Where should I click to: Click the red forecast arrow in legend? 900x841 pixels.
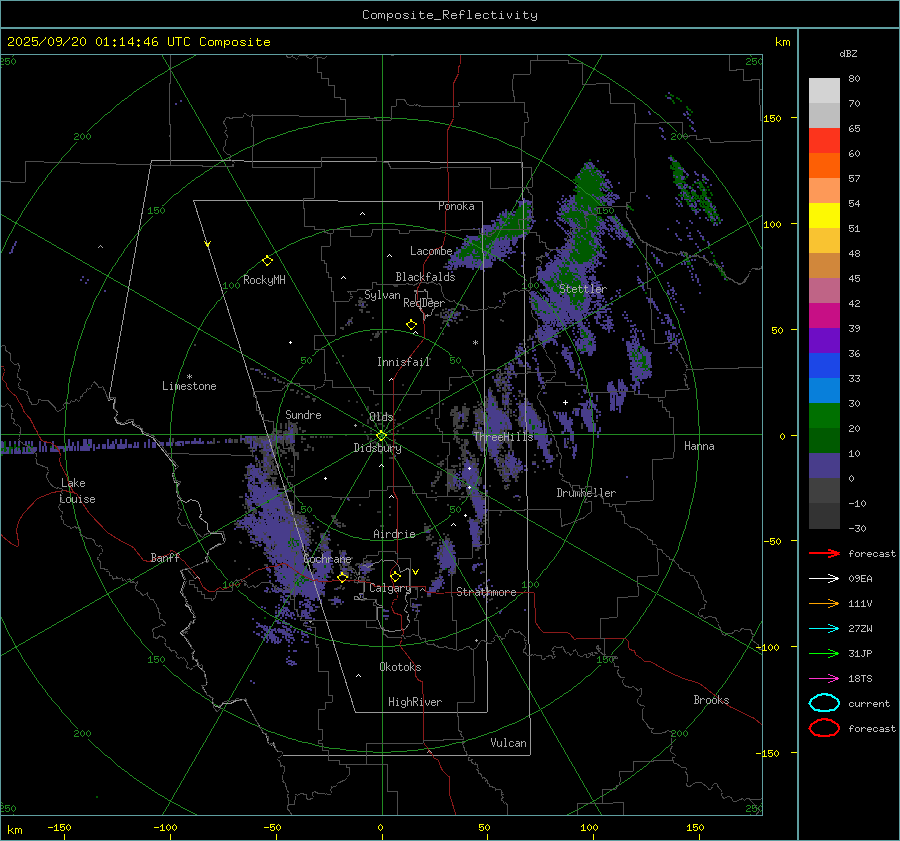pos(824,553)
